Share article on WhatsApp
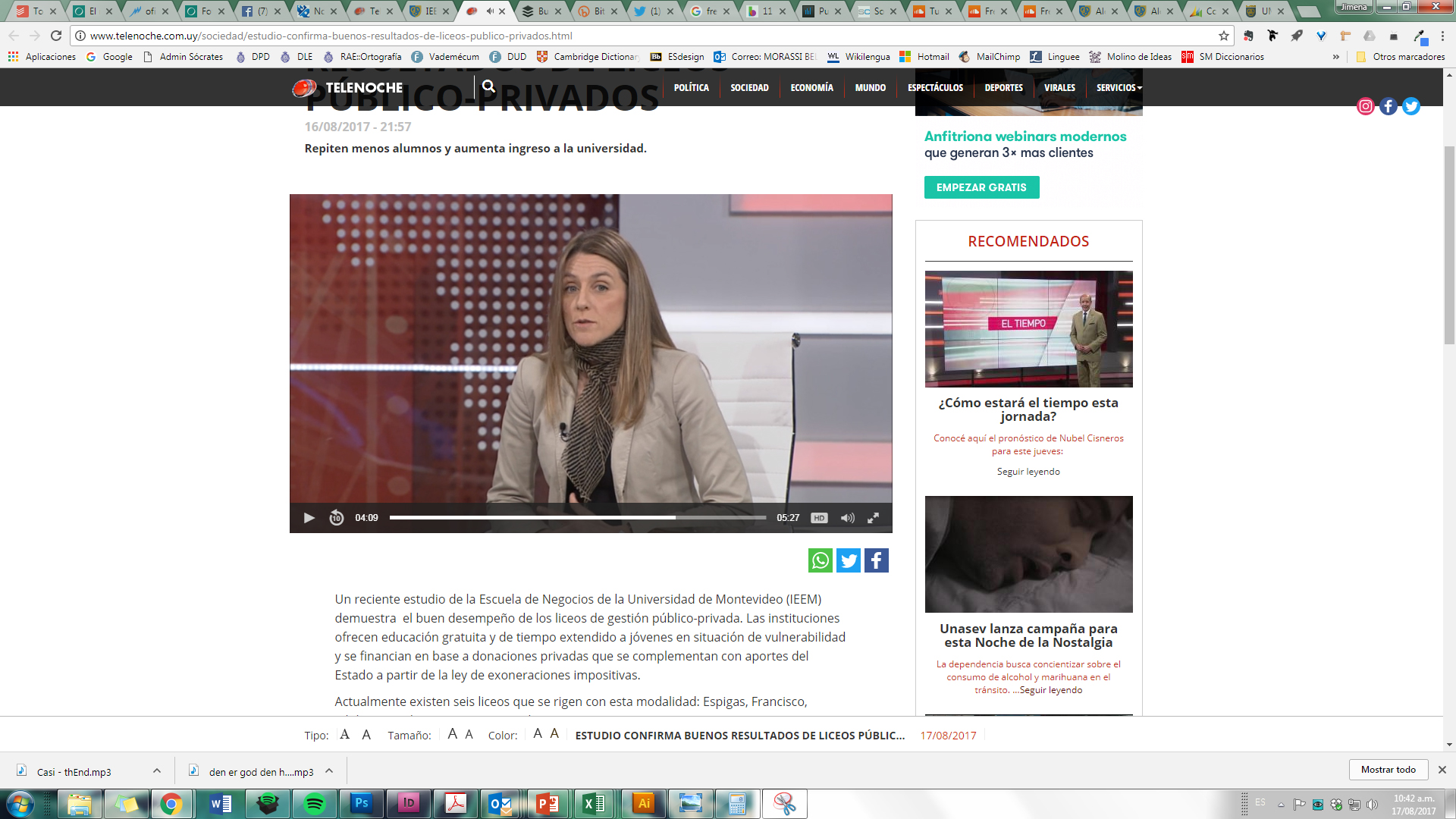1456x819 pixels. (821, 560)
